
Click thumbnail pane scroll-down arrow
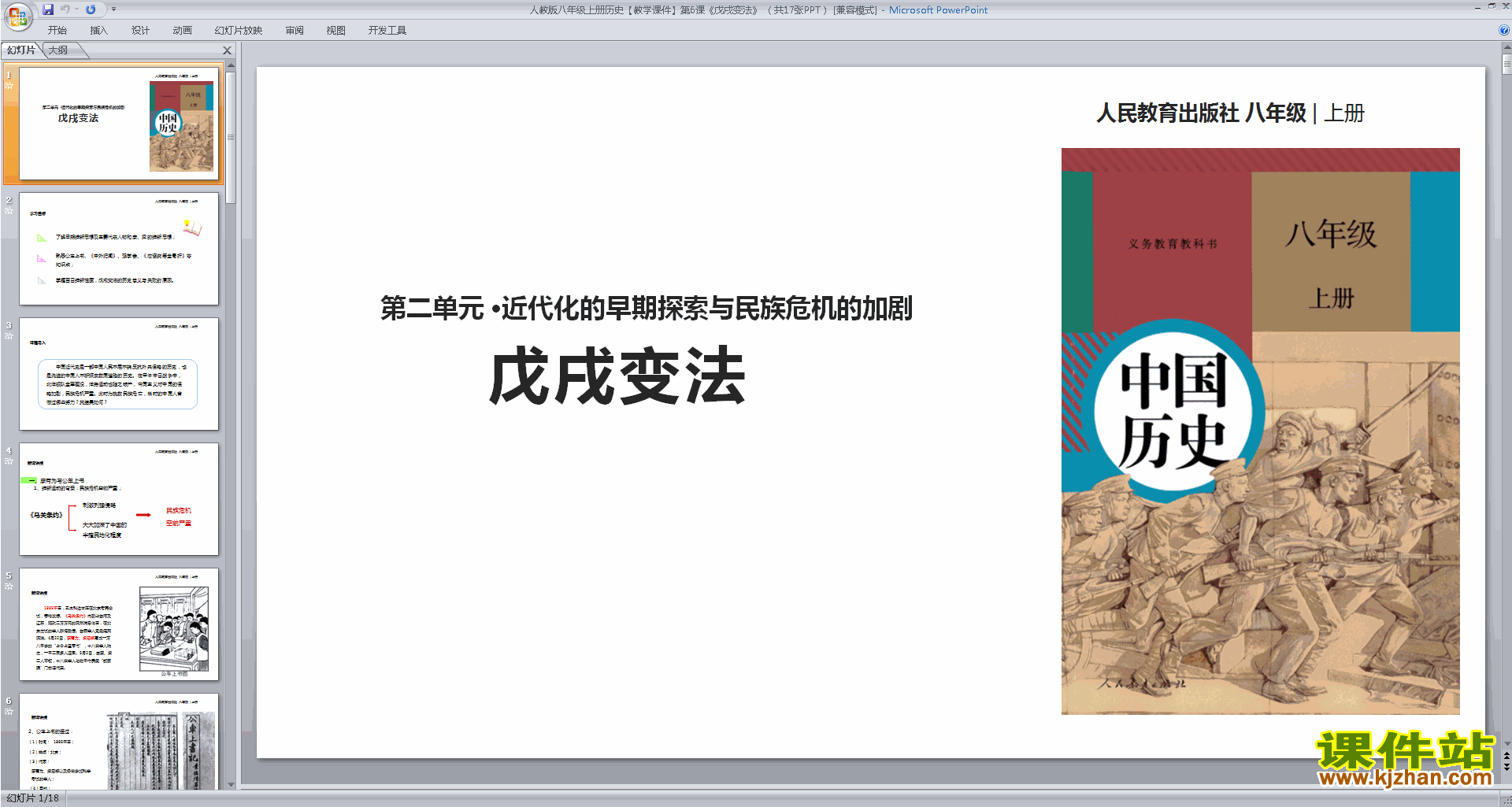[231, 784]
